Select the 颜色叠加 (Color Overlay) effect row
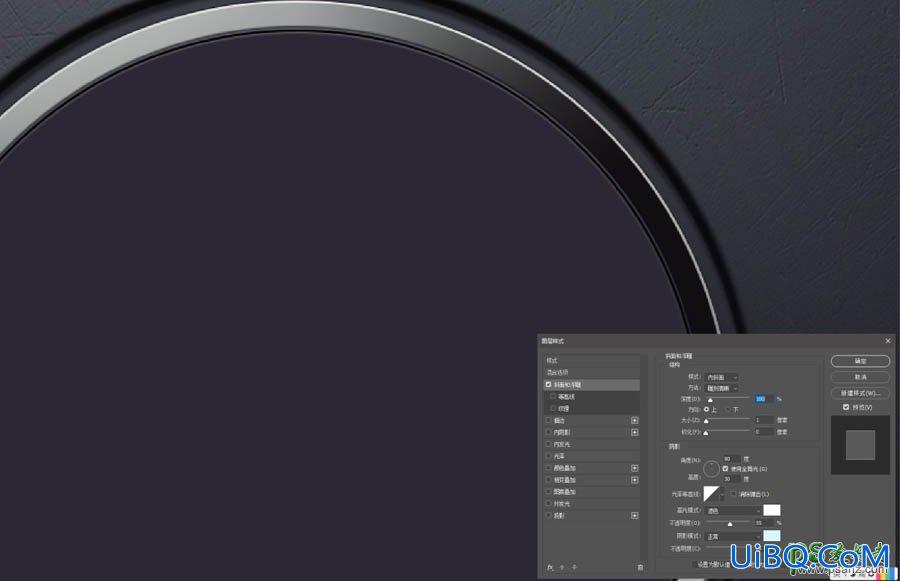 [x=592, y=468]
